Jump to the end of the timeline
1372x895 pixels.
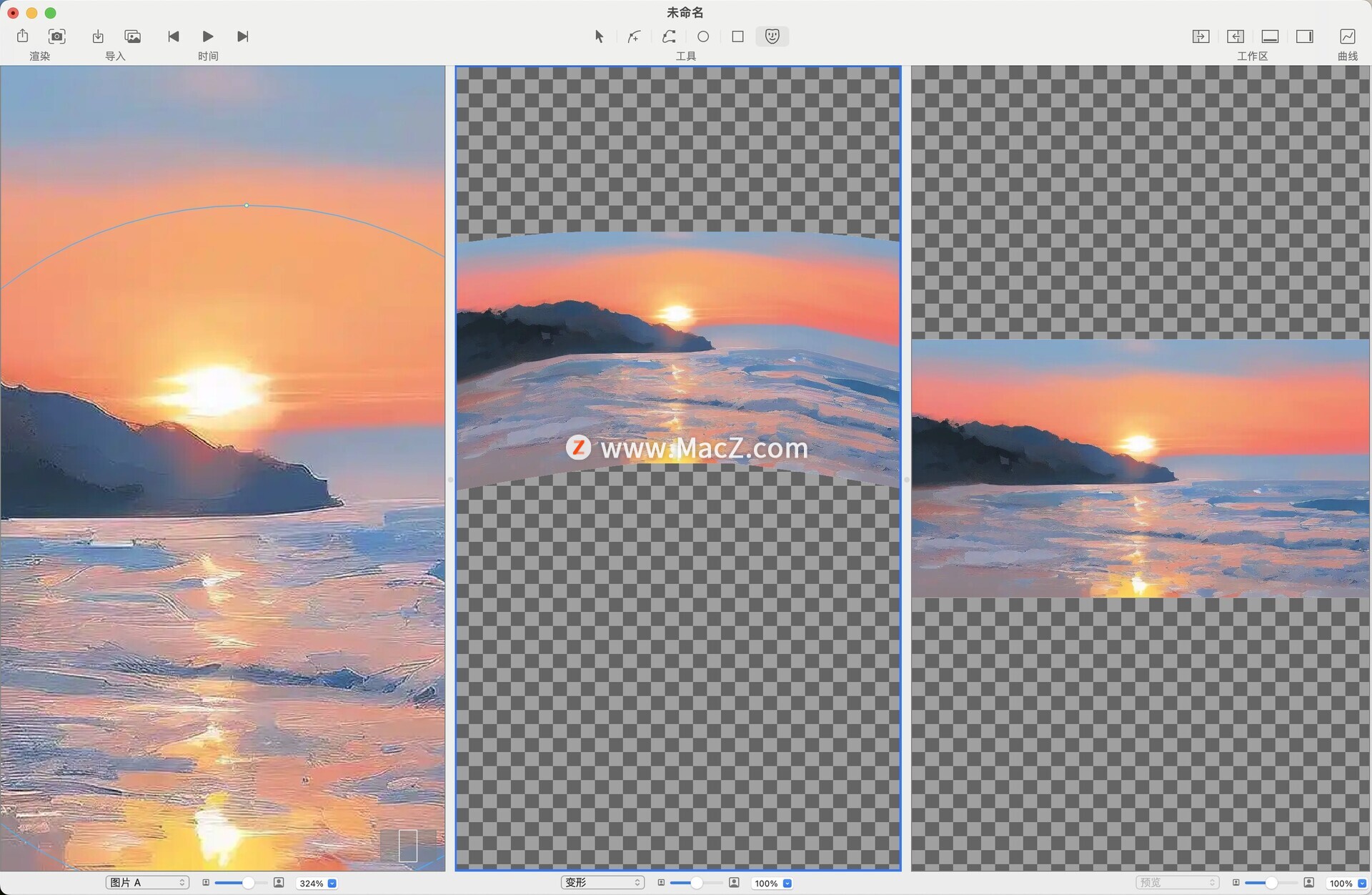point(243,36)
